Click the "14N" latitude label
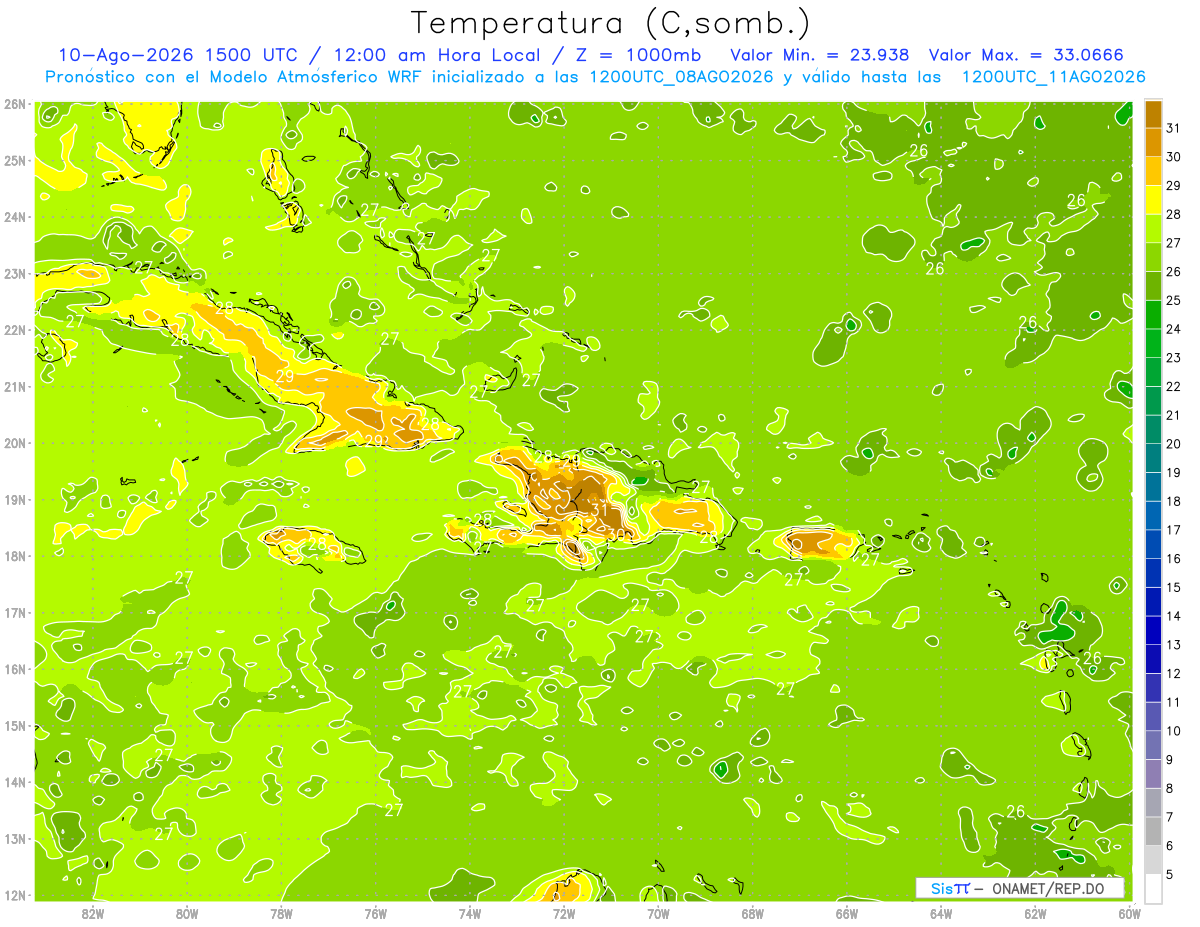The image size is (1200, 927). pyautogui.click(x=15, y=782)
